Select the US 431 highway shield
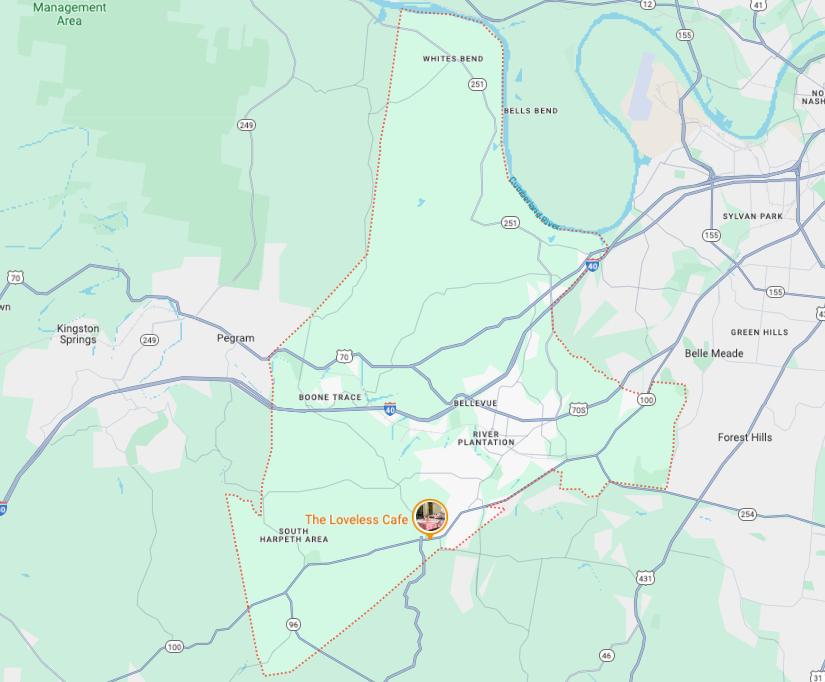The image size is (825, 682). (x=645, y=578)
